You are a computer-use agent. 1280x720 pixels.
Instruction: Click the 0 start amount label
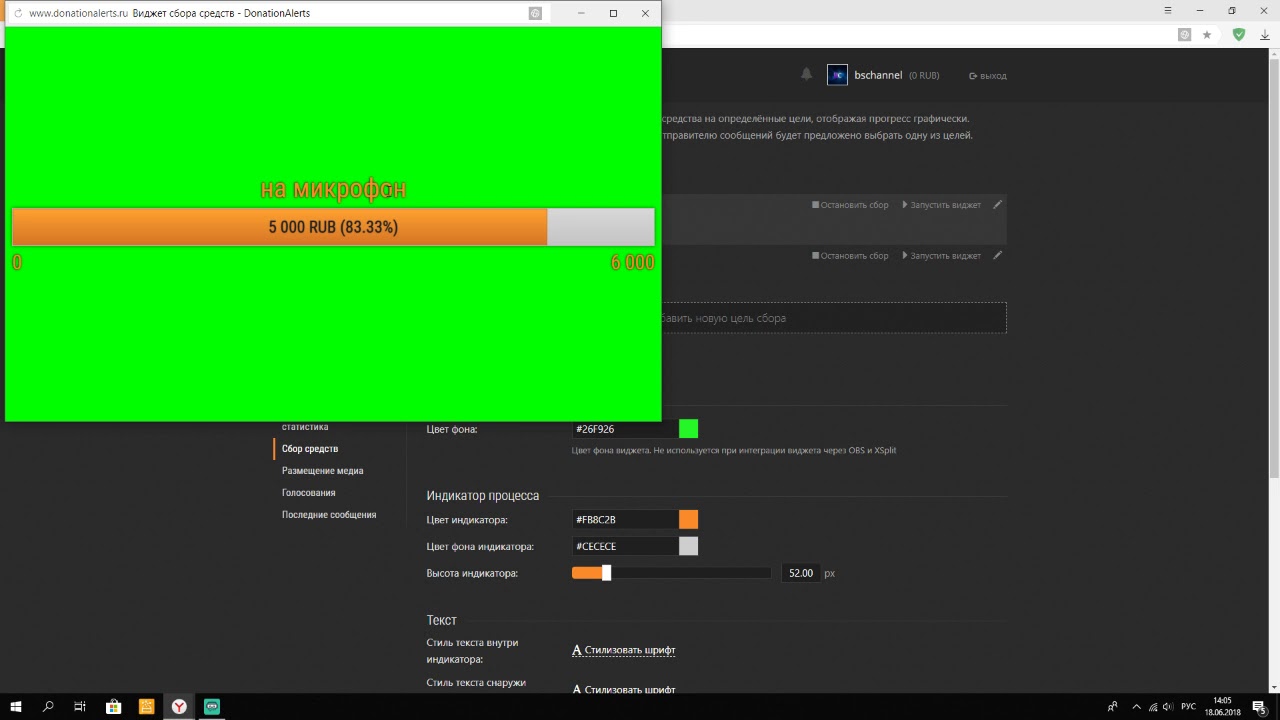17,262
